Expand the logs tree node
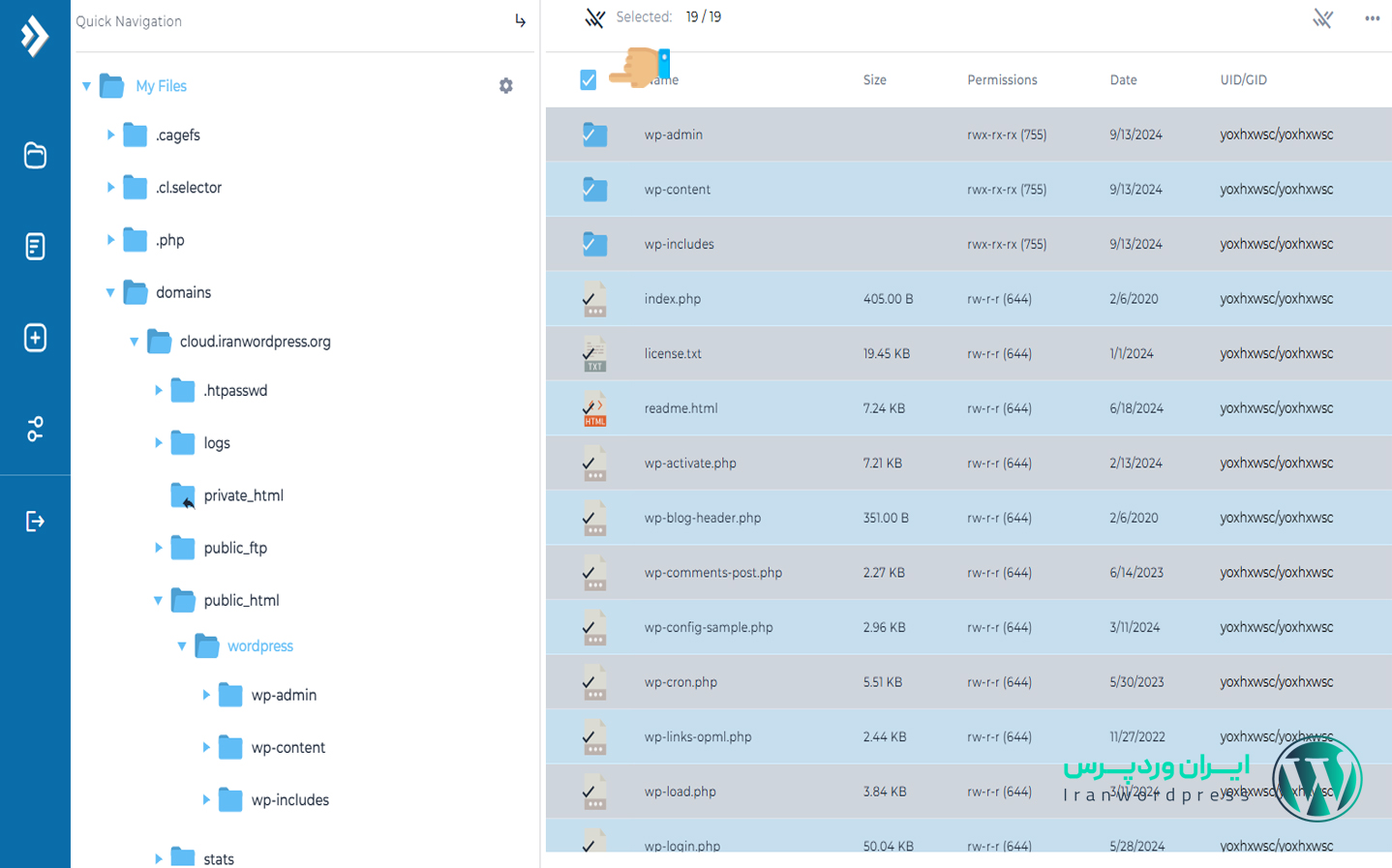1392x868 pixels. (x=158, y=442)
